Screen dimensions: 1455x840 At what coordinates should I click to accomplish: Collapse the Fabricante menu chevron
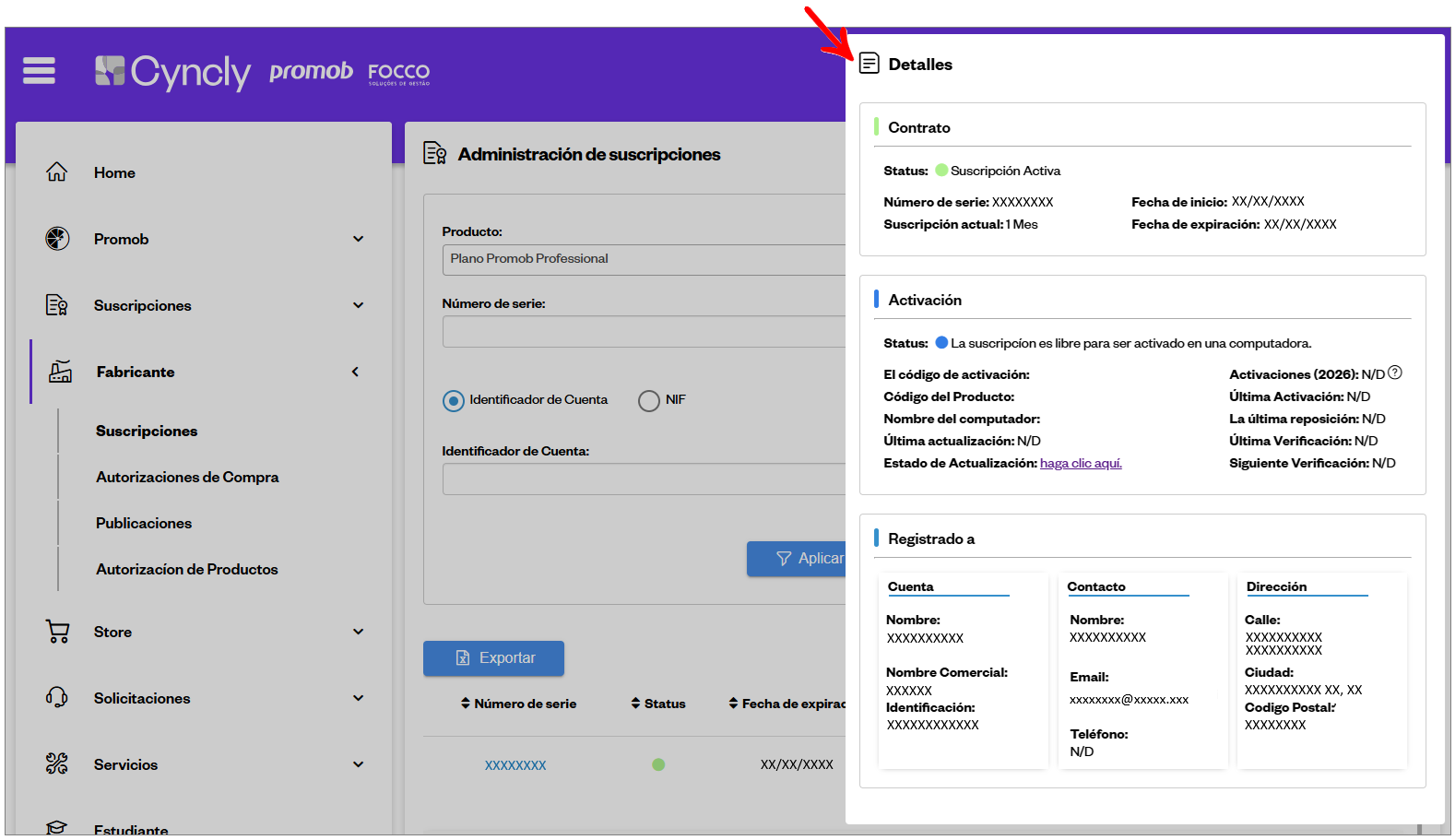tap(356, 372)
